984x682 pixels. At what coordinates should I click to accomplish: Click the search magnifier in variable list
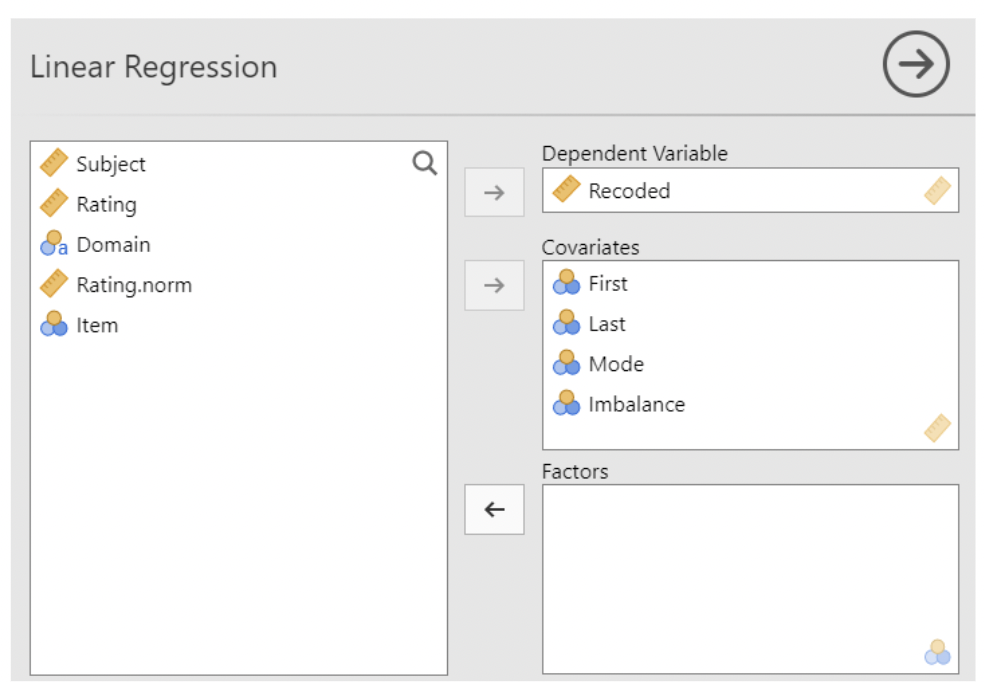point(425,164)
